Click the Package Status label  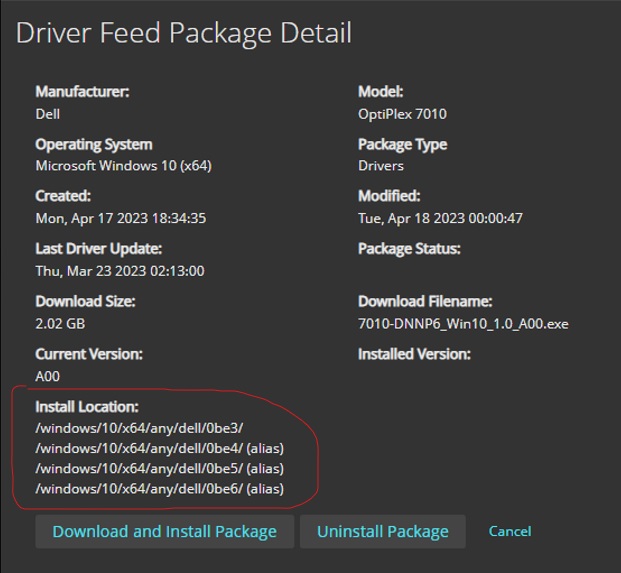tap(410, 249)
